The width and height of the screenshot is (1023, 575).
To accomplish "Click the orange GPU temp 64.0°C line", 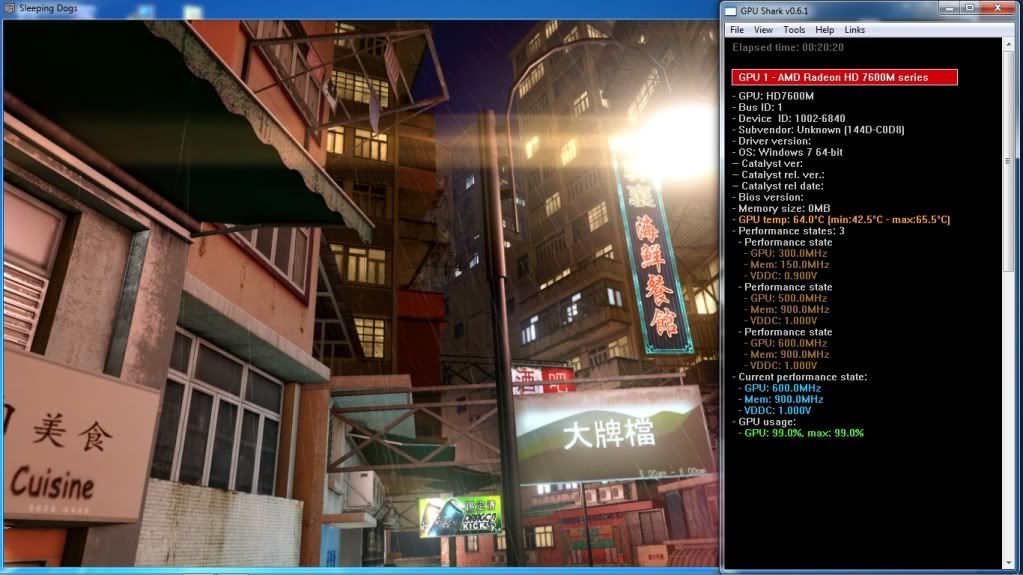I will (841, 220).
